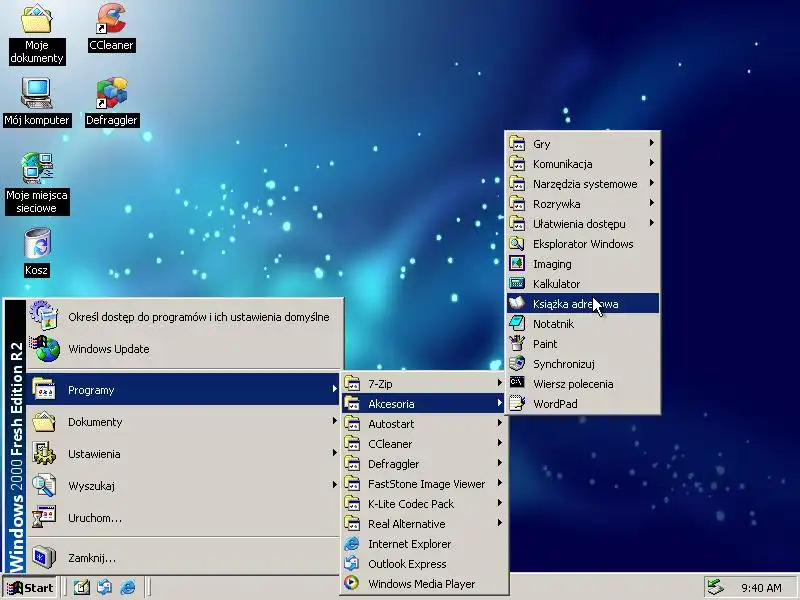Viewport: 800px width, 600px height.
Task: Launch Paint from Akcesoria menu
Action: (583, 344)
